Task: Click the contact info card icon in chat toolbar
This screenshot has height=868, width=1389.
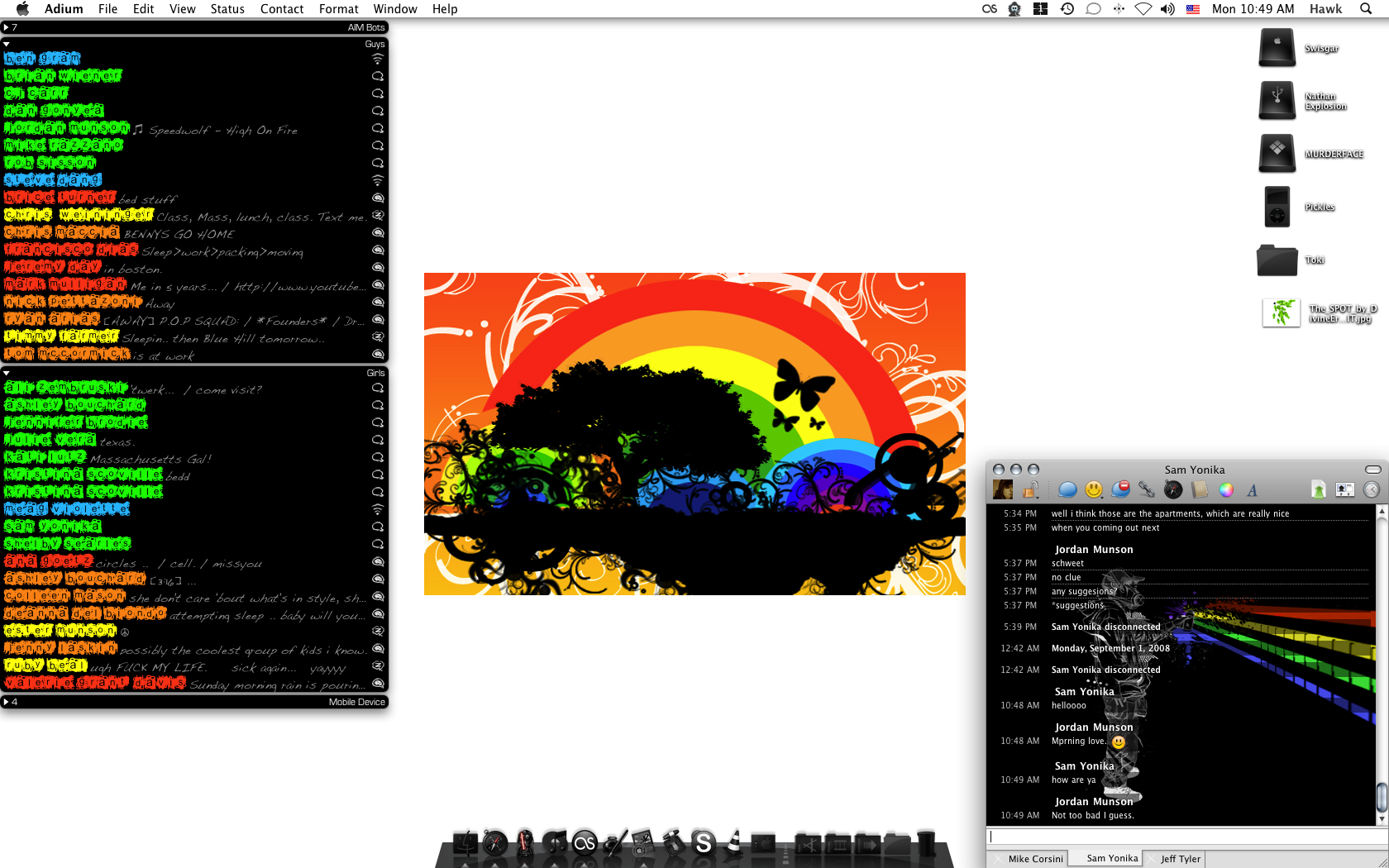Action: 1345,489
